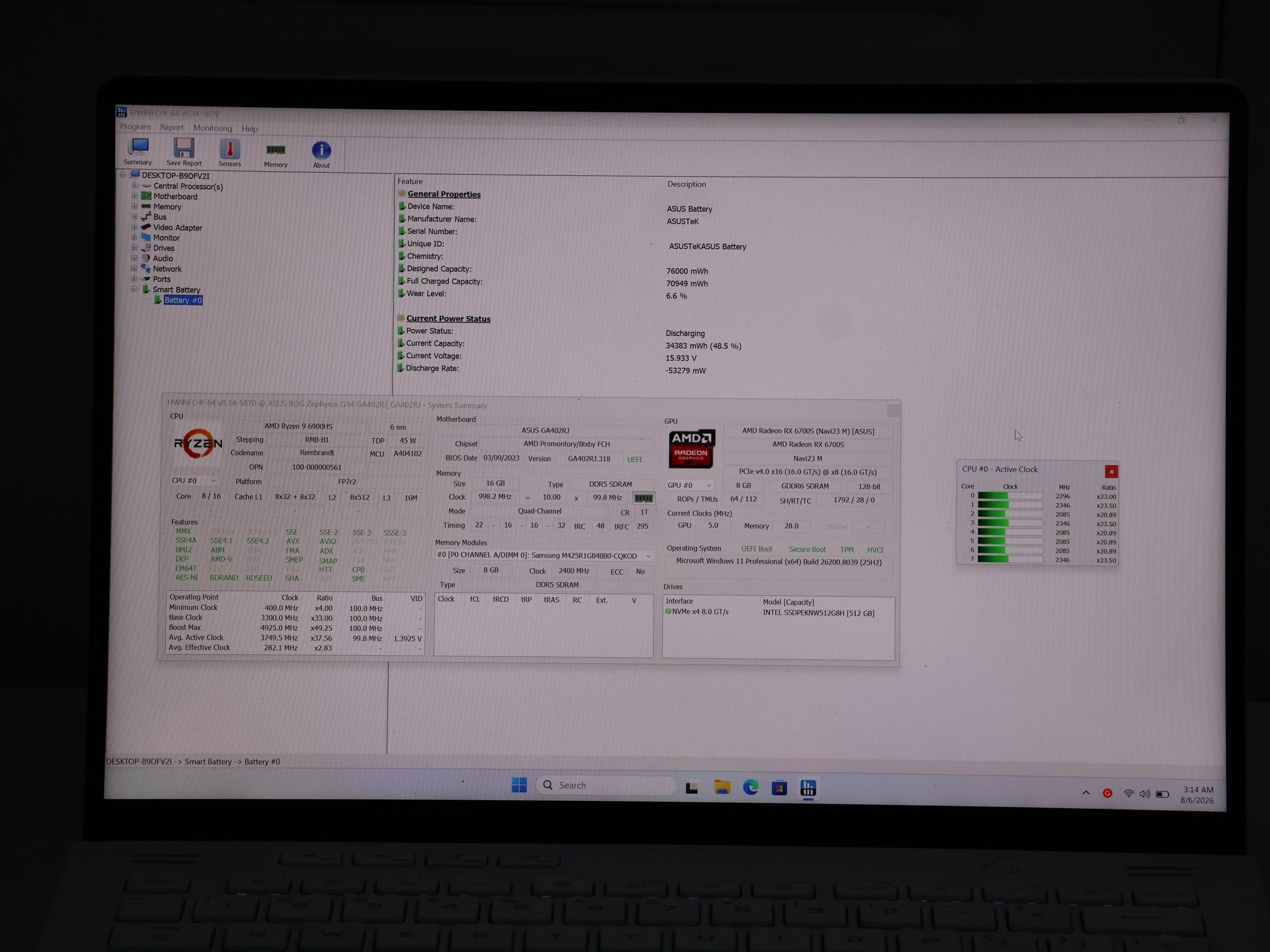This screenshot has width=1270, height=952.
Task: Click the Feature column header
Action: (x=410, y=182)
